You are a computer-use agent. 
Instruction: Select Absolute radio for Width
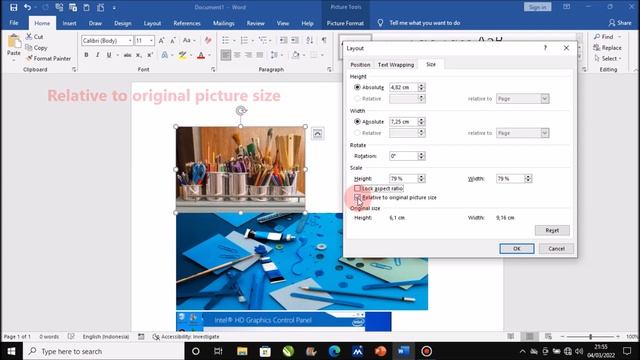point(358,122)
